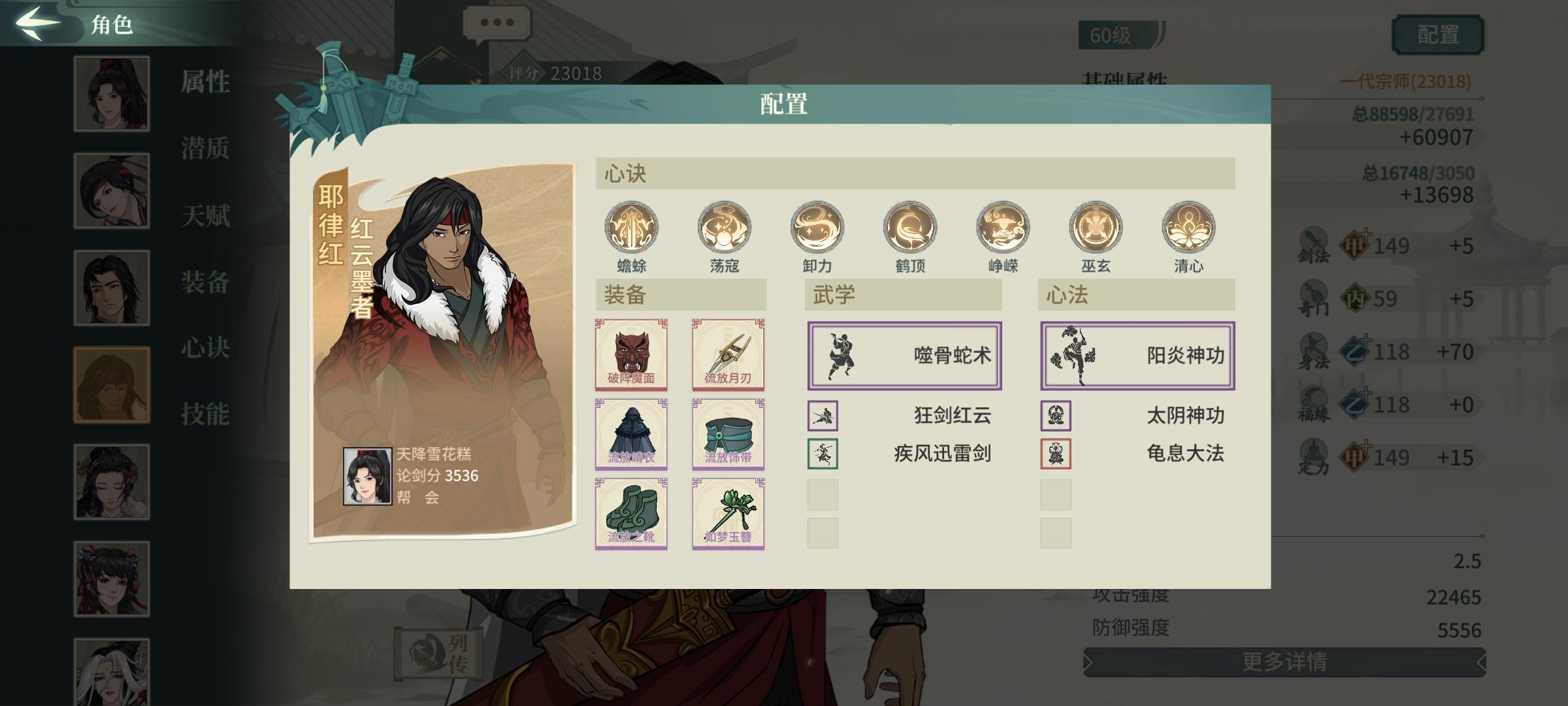This screenshot has height=706, width=1568.
Task: Open the 列传 biography scroll
Action: (x=439, y=652)
